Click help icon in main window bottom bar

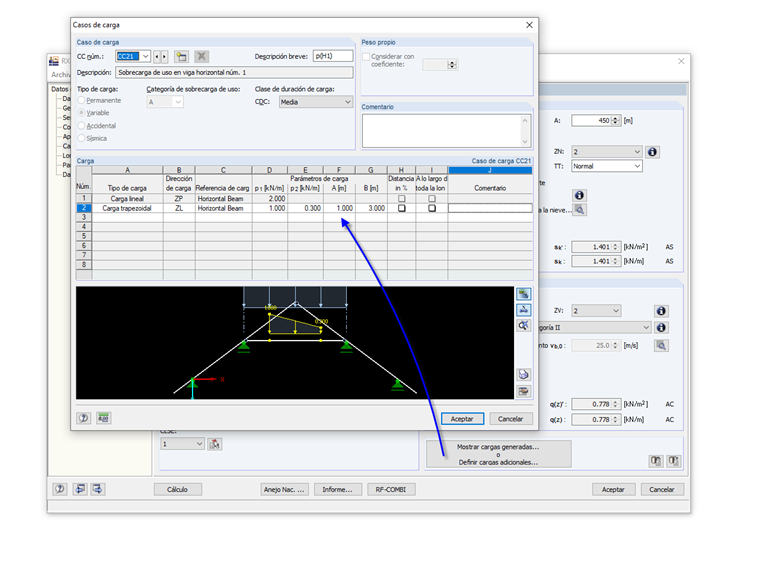(60, 489)
